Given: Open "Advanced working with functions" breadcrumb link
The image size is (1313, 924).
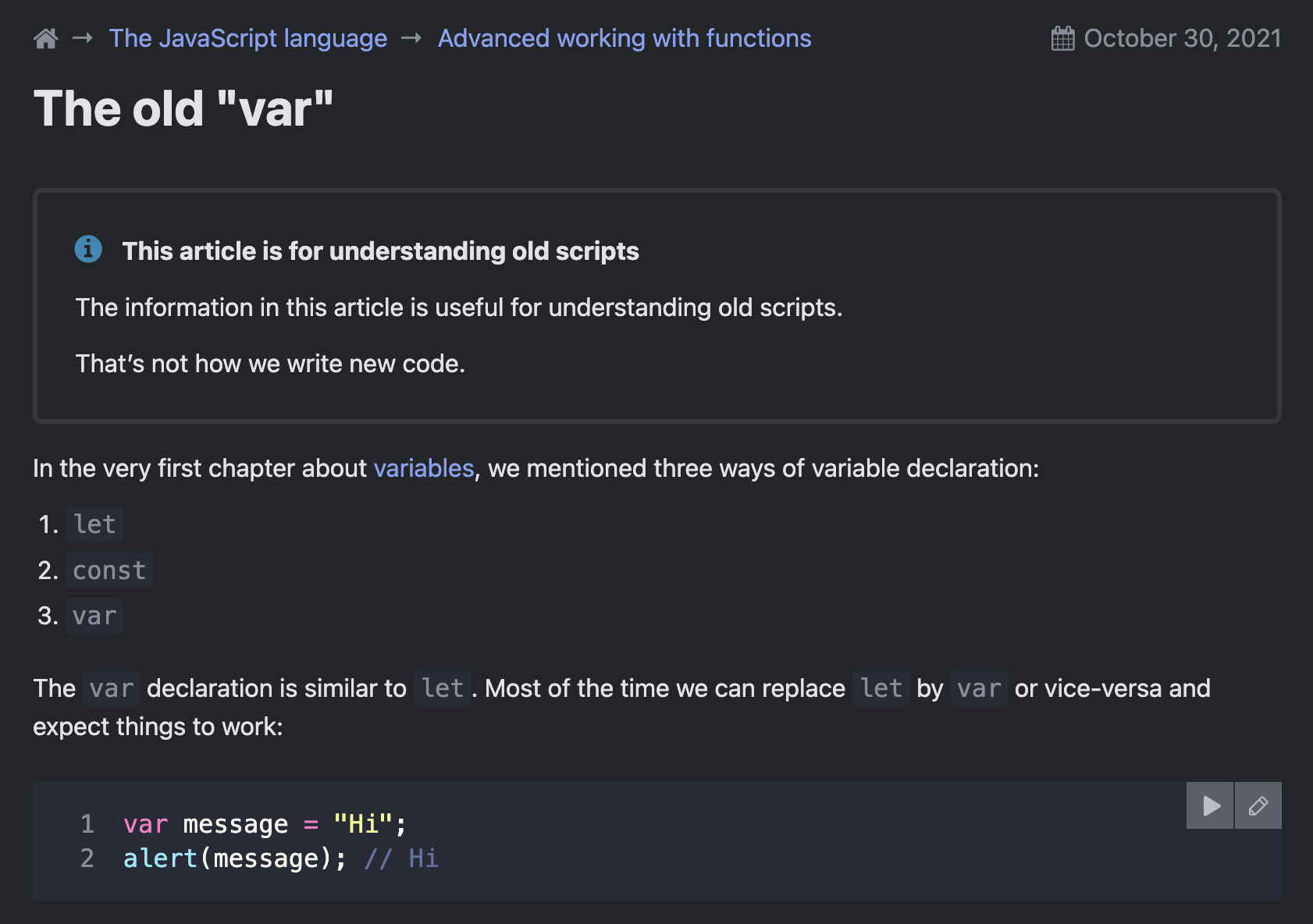Looking at the screenshot, I should click(x=624, y=38).
